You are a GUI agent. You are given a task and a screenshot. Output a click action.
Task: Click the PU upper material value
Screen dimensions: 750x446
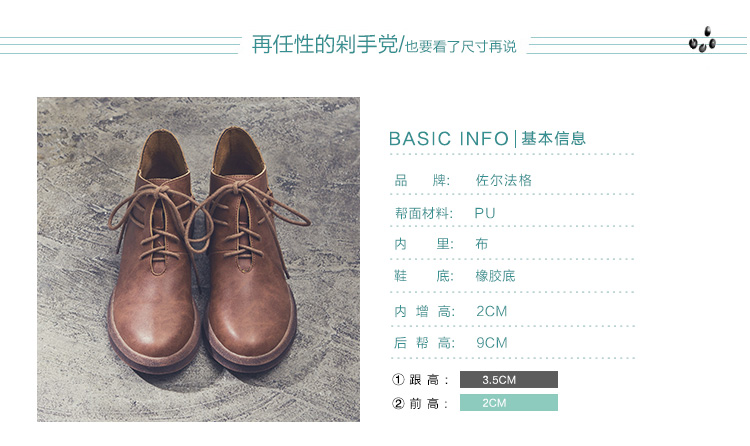click(x=485, y=213)
